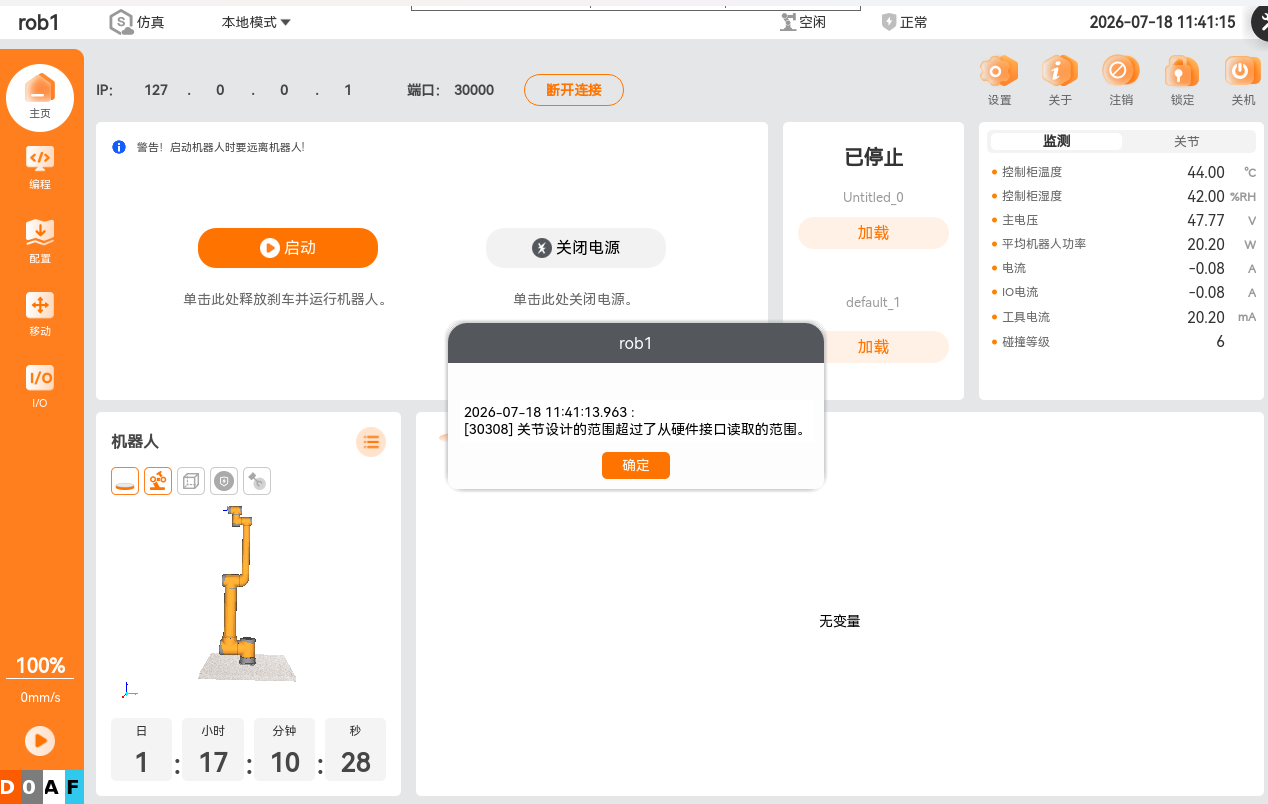Click the F status indicator box
This screenshot has width=1268, height=804.
click(73, 787)
